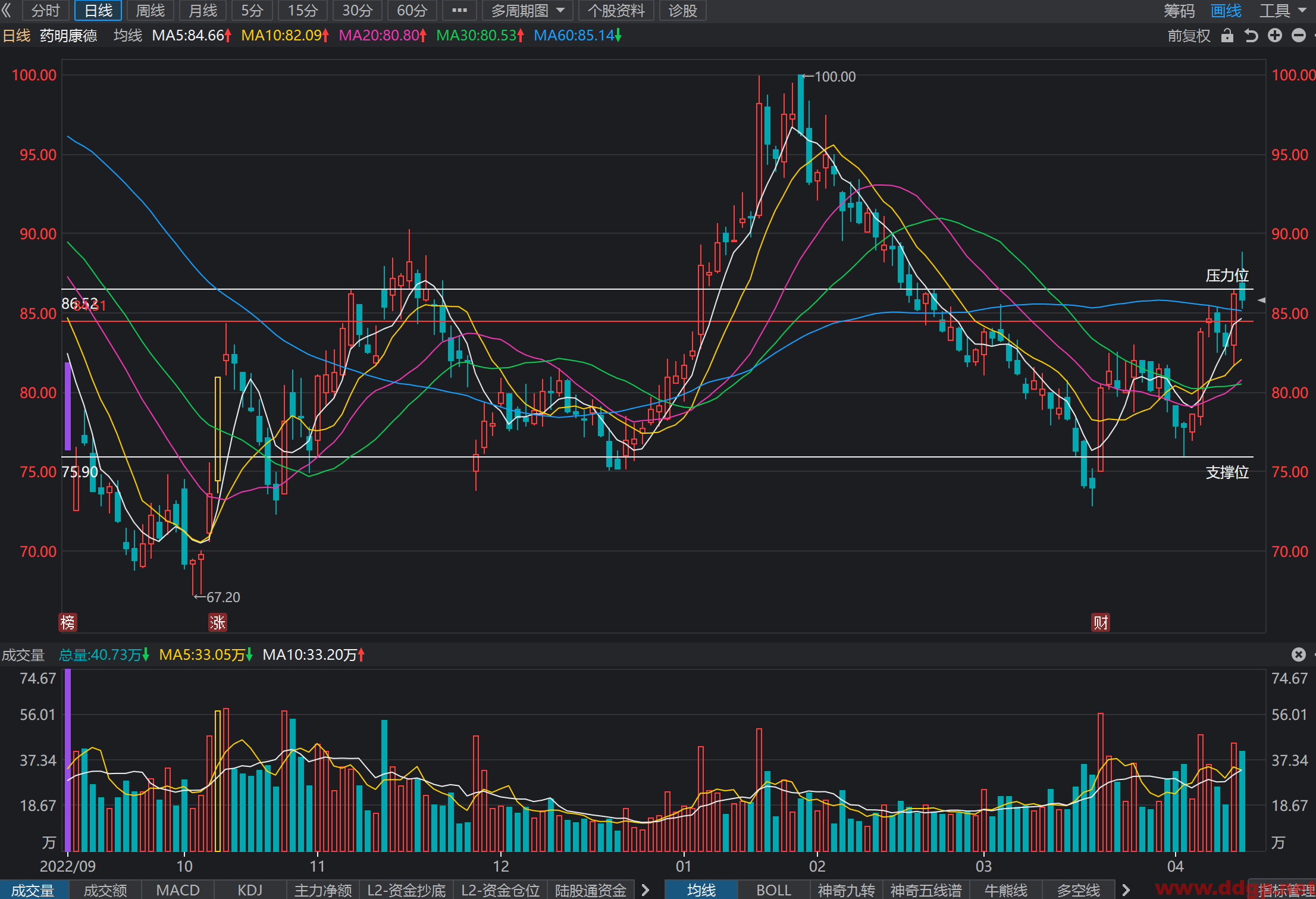Click the 压力位 resistance line label
This screenshot has height=899, width=1316.
point(1227,275)
